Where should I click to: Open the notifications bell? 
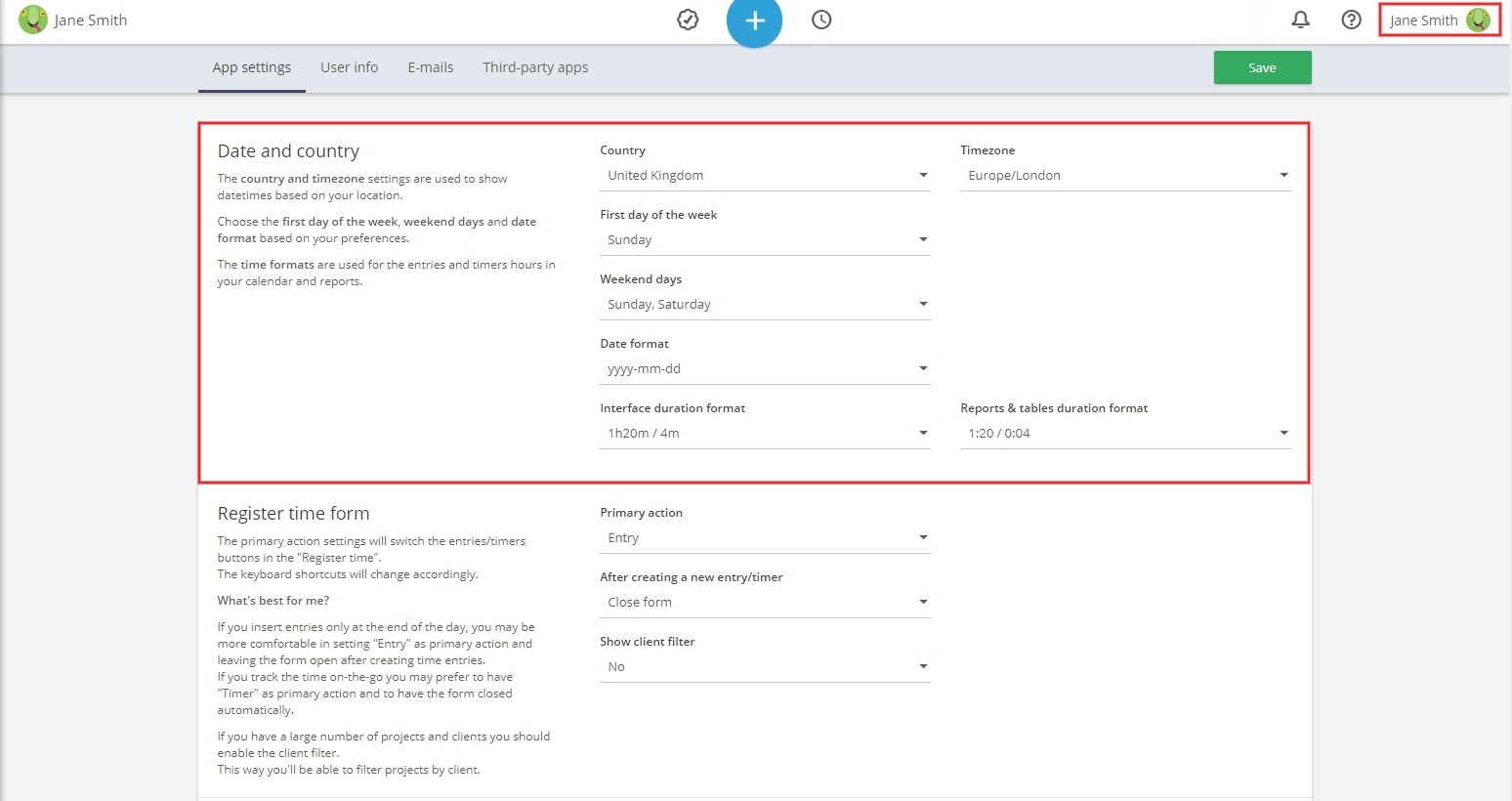[1300, 20]
